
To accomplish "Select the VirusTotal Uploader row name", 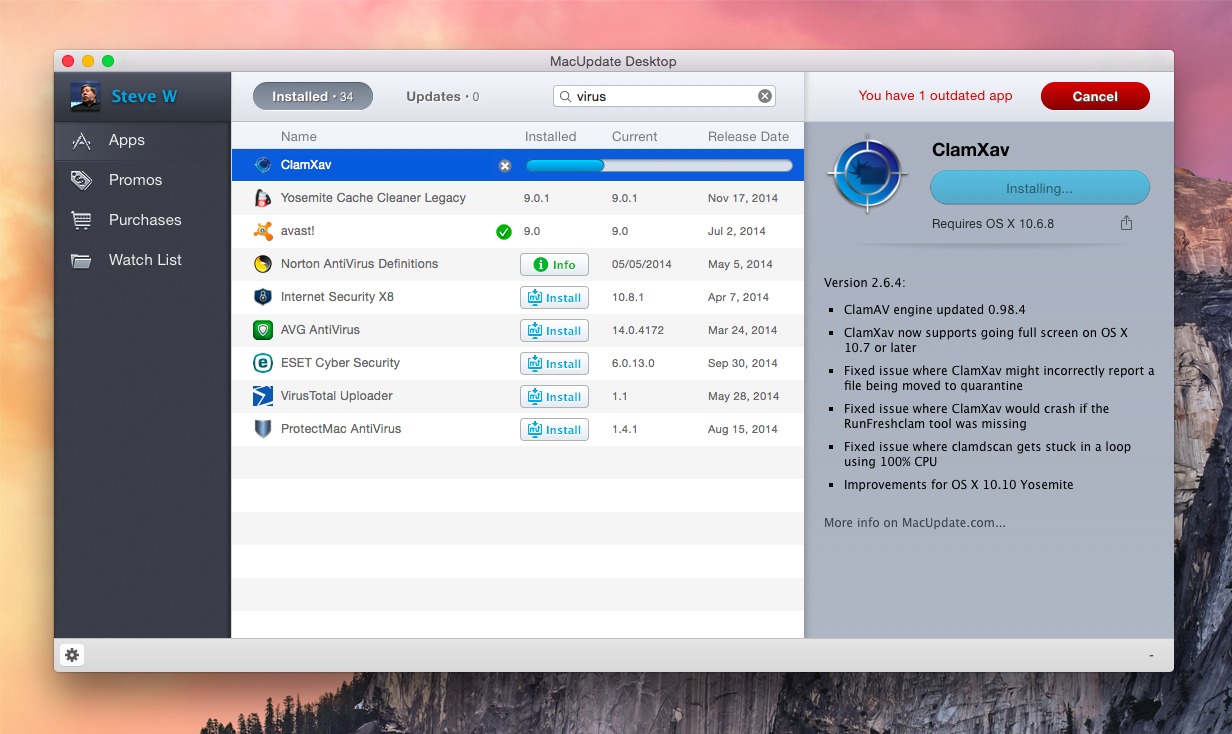I will click(x=337, y=396).
